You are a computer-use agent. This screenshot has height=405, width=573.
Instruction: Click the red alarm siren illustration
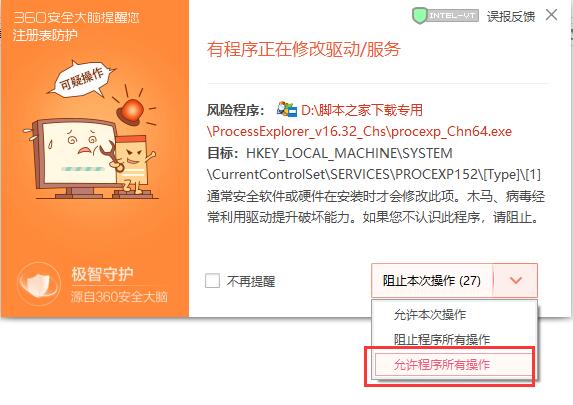tap(130, 111)
